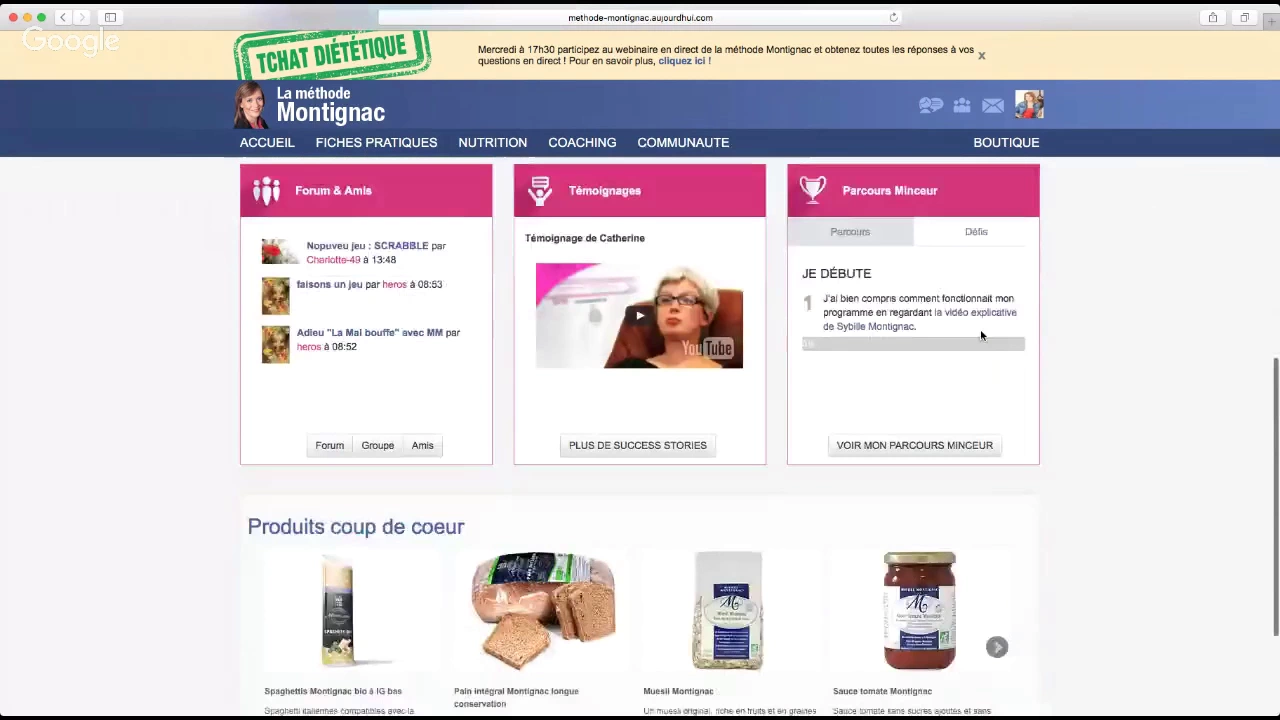The height and width of the screenshot is (720, 1280).
Task: Click the page vertical scrollbar
Action: click(1275, 496)
